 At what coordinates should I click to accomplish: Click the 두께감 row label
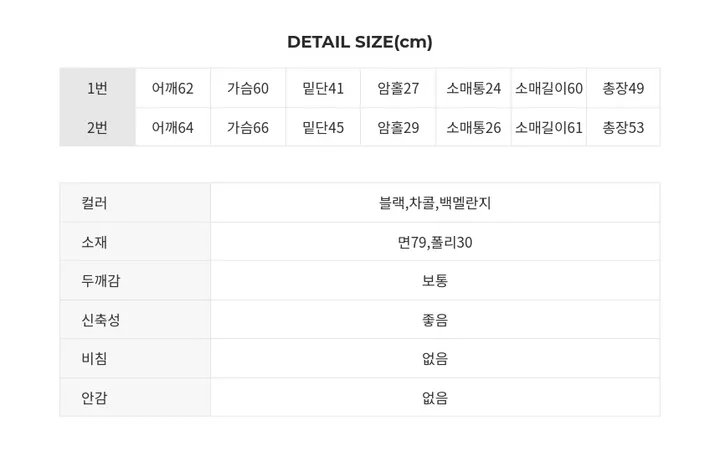101,280
